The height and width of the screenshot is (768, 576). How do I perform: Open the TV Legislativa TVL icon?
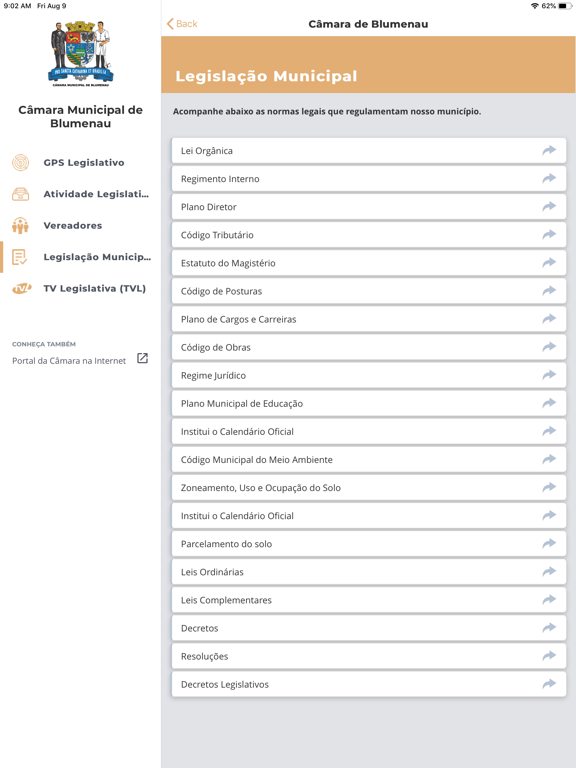(x=22, y=288)
